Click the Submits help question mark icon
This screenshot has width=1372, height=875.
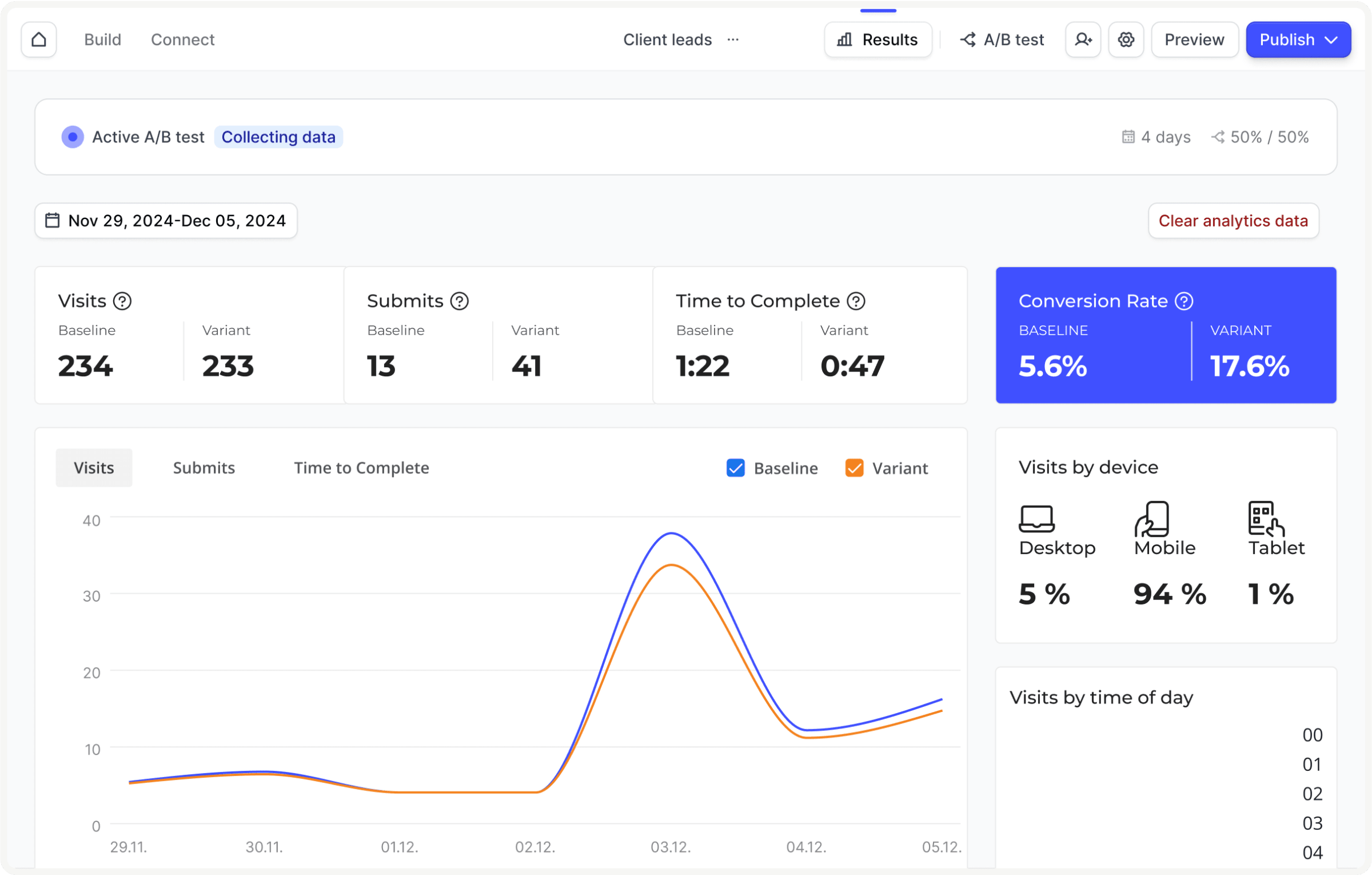coord(459,301)
